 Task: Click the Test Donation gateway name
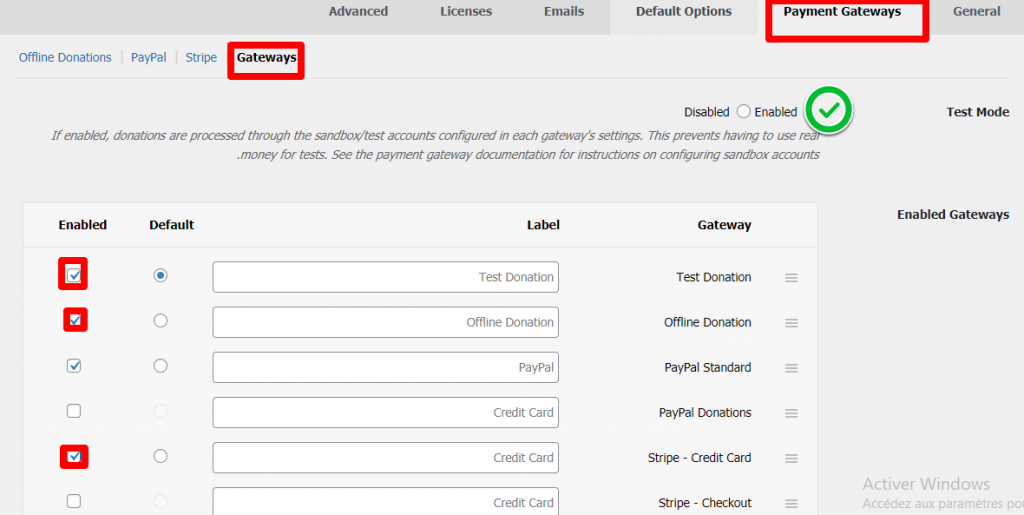tap(714, 277)
